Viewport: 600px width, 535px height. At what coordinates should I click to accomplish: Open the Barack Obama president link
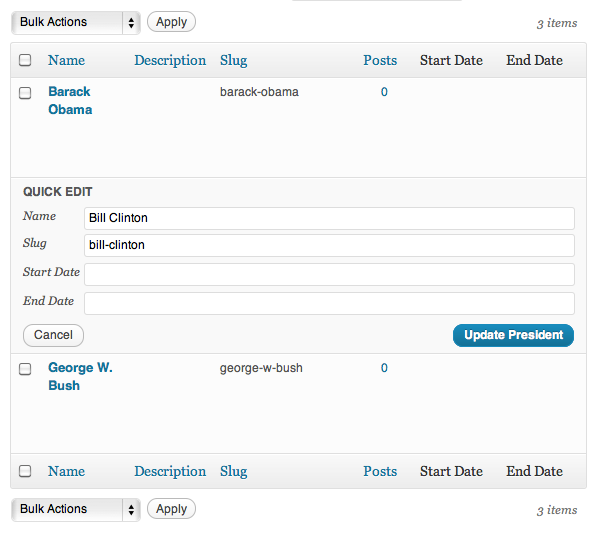[x=70, y=101]
